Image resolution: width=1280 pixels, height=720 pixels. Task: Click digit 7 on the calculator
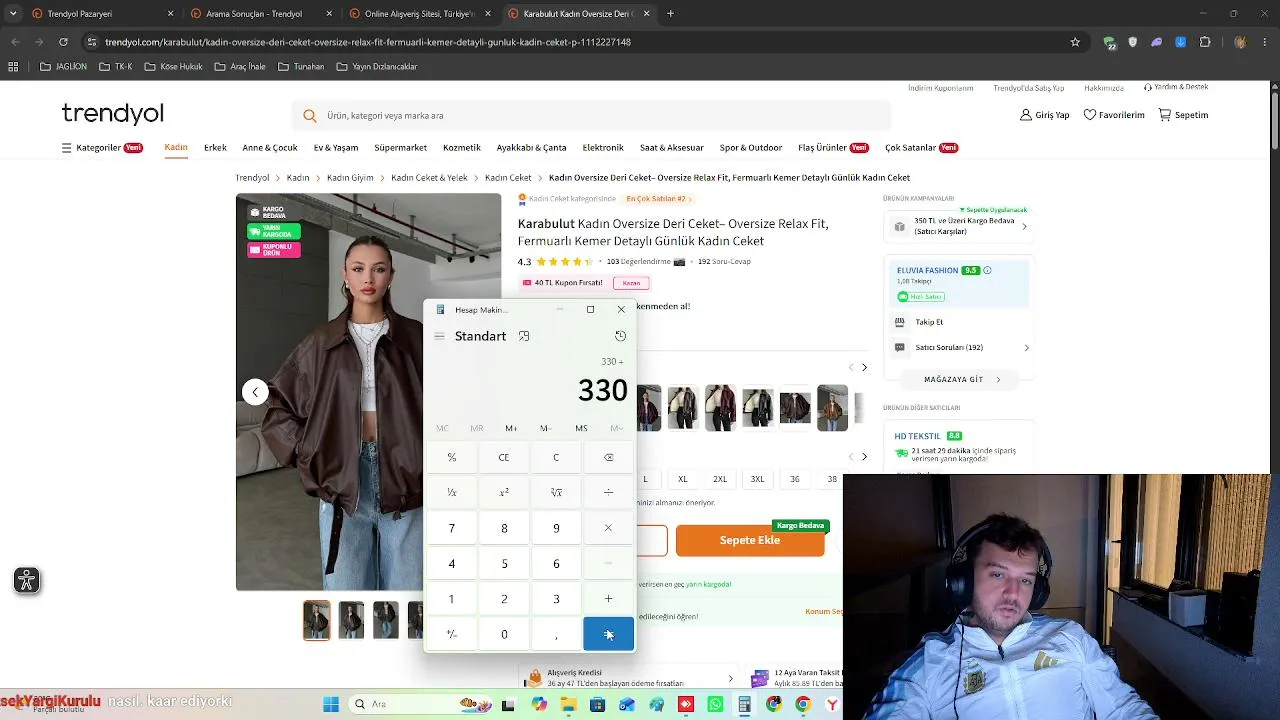pos(452,528)
